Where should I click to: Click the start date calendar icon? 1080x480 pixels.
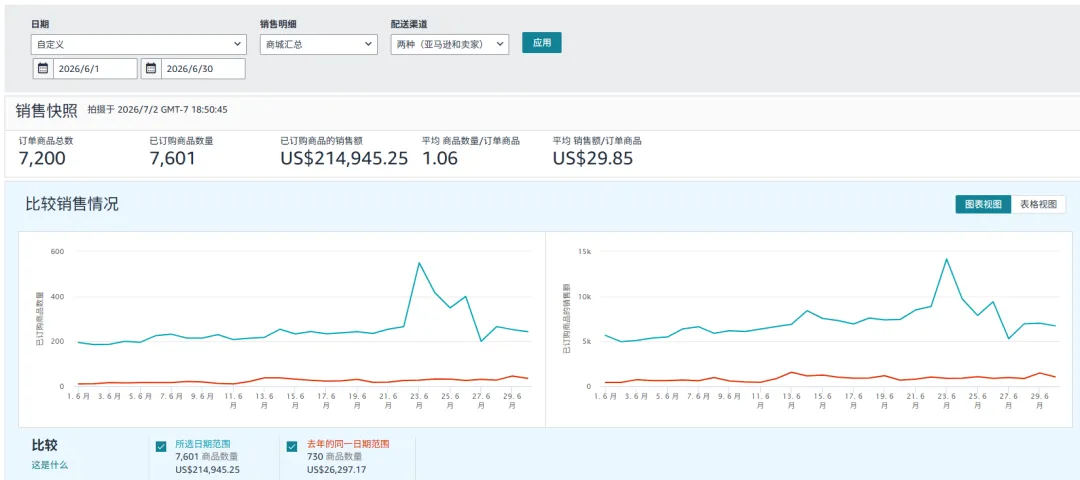pyautogui.click(x=43, y=69)
